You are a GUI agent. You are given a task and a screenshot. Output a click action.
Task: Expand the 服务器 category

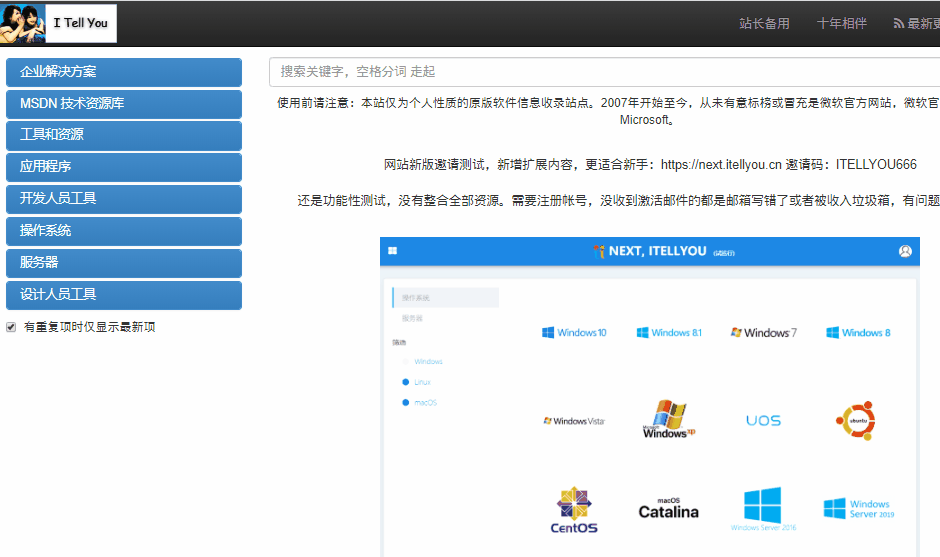click(124, 263)
